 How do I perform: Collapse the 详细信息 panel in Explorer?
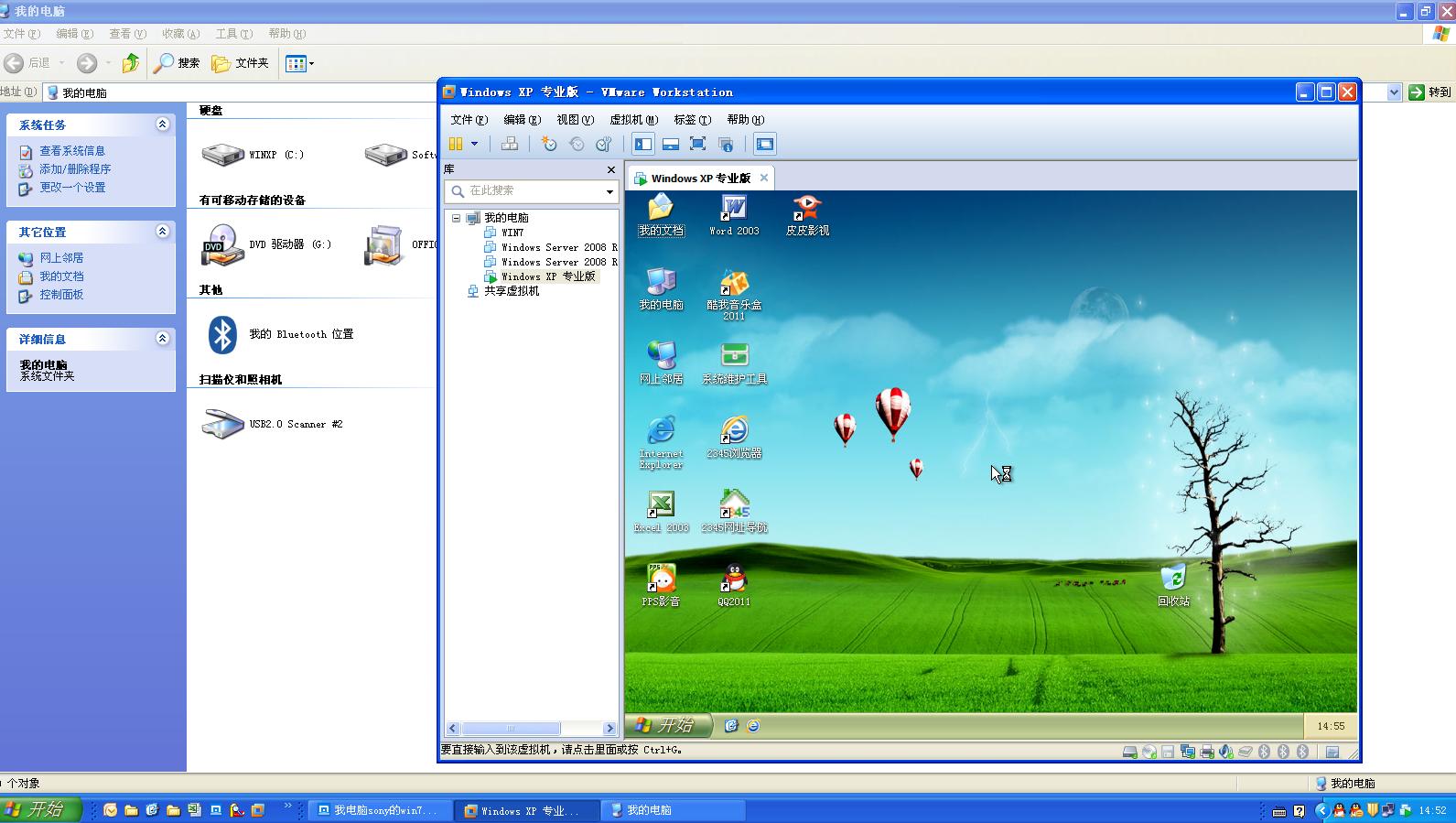click(162, 339)
